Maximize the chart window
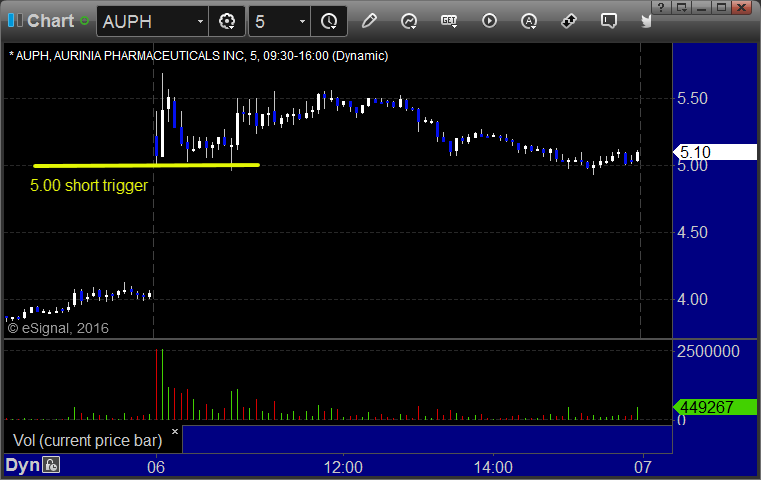Screen dimensions: 761x480 (721, 7)
